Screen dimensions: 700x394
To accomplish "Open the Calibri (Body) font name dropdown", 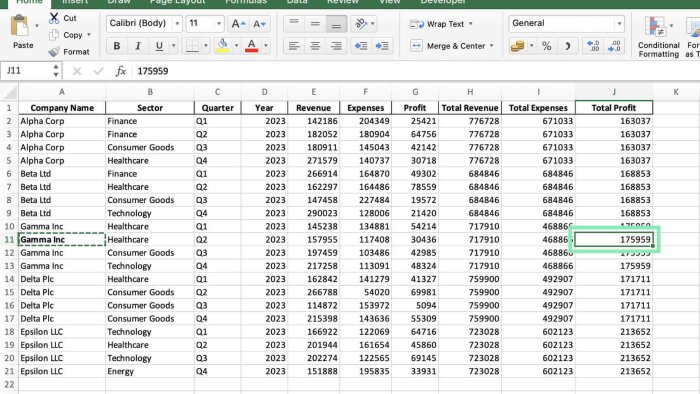I will click(177, 24).
